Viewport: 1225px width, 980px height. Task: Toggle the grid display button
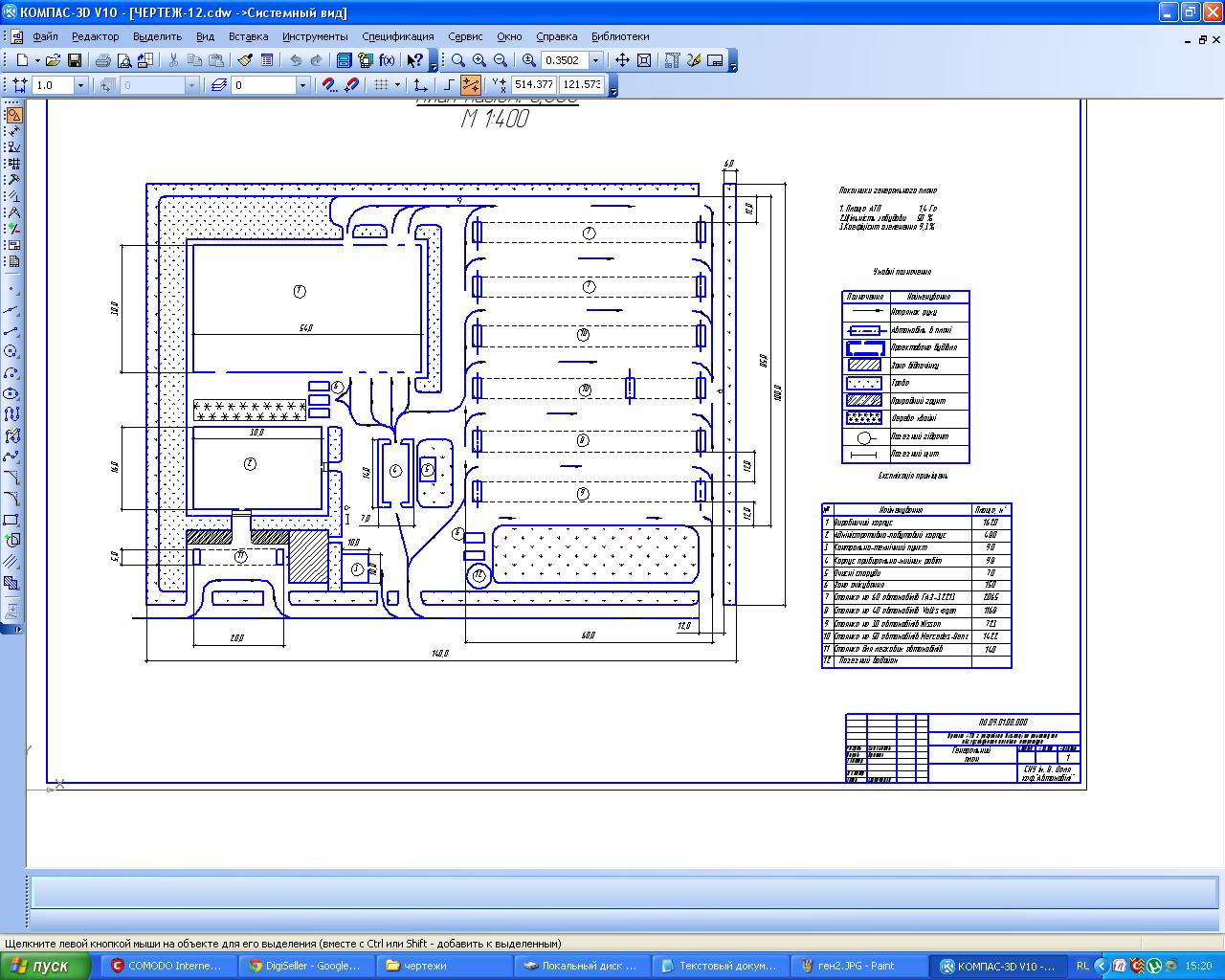click(x=381, y=85)
